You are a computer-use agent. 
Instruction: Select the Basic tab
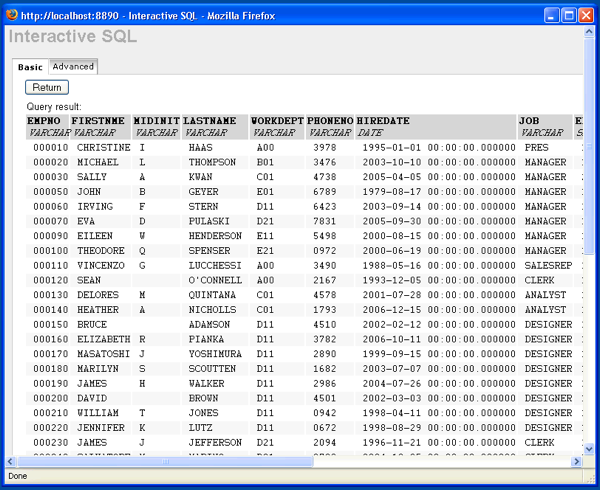pos(30,67)
